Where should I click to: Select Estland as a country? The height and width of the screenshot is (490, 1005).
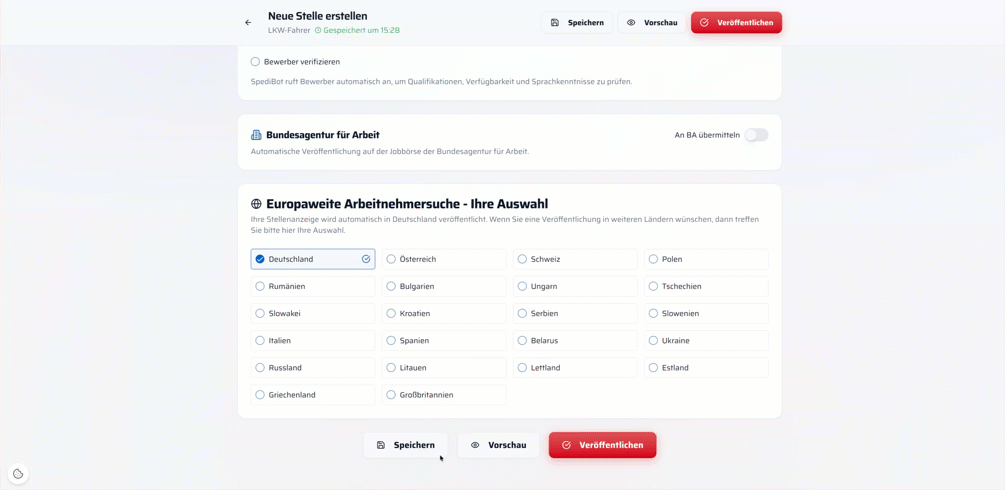tap(706, 368)
